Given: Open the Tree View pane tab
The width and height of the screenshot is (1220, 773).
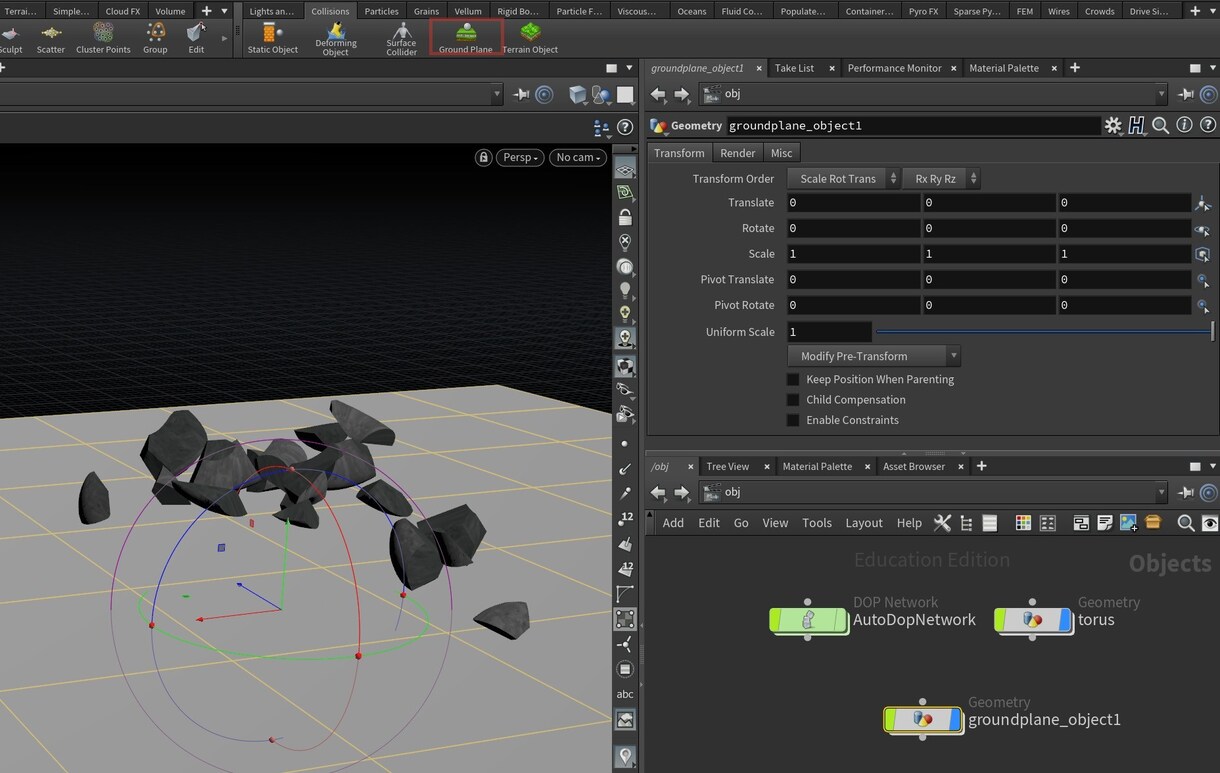Looking at the screenshot, I should [727, 467].
